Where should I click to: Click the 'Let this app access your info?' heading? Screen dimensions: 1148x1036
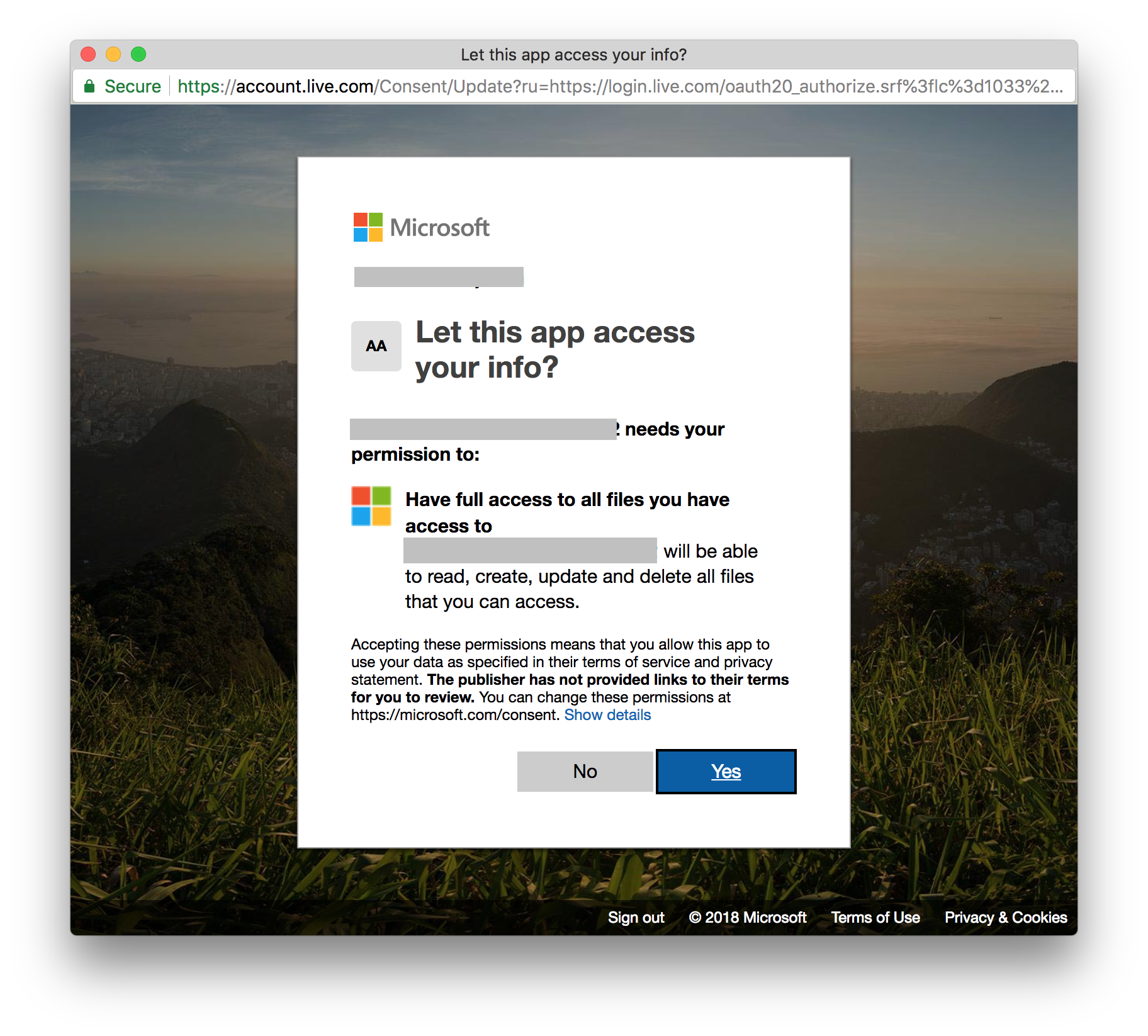[555, 349]
